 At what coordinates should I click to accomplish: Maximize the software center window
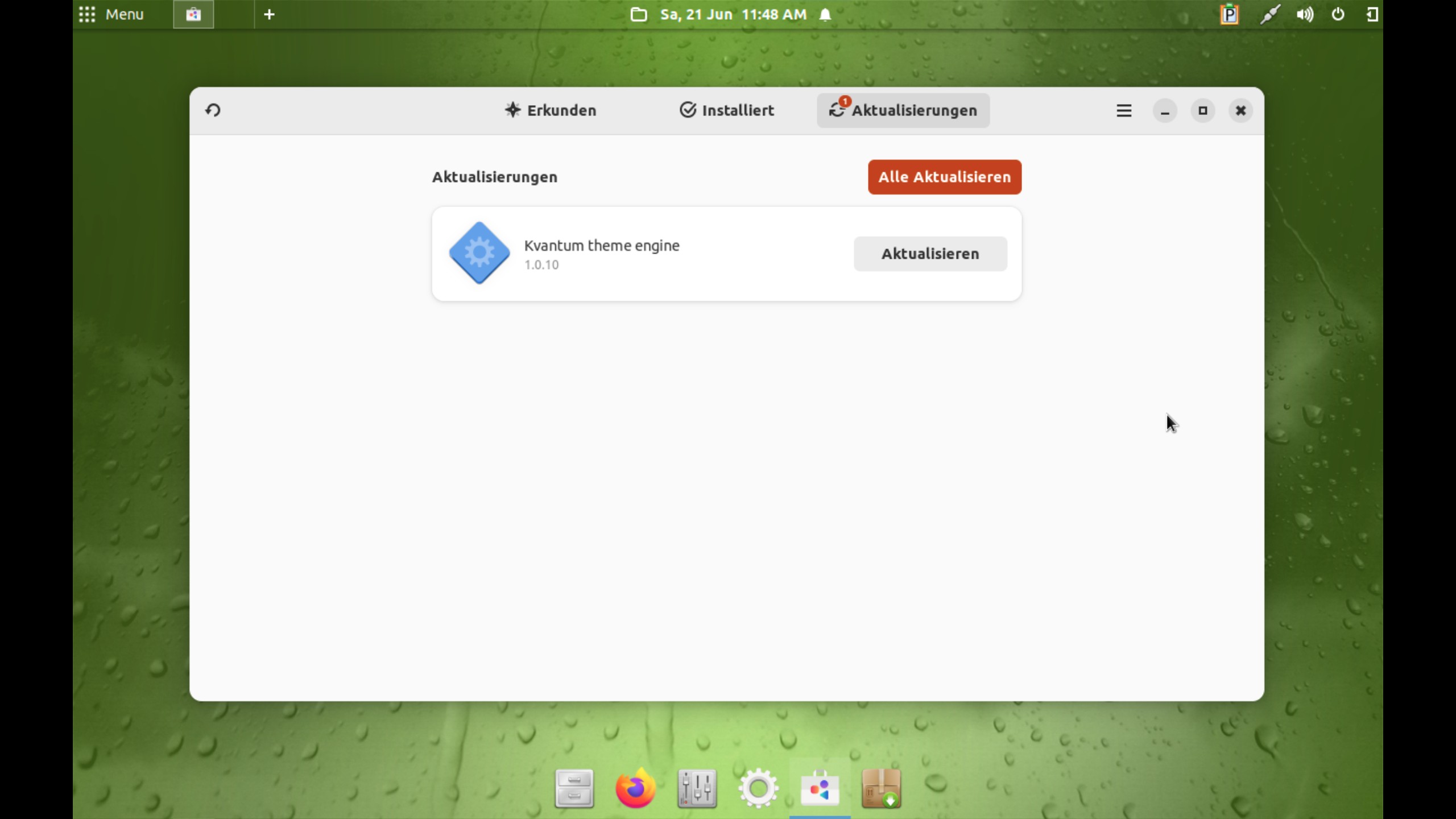coord(1202,111)
